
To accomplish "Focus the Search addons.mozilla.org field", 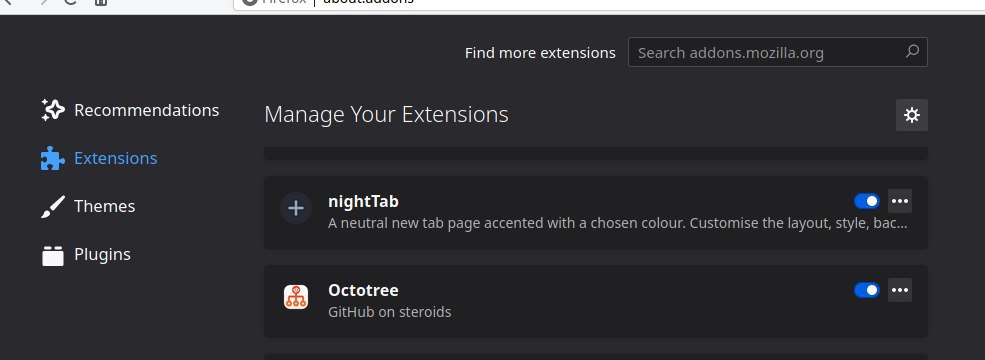I will [x=778, y=52].
